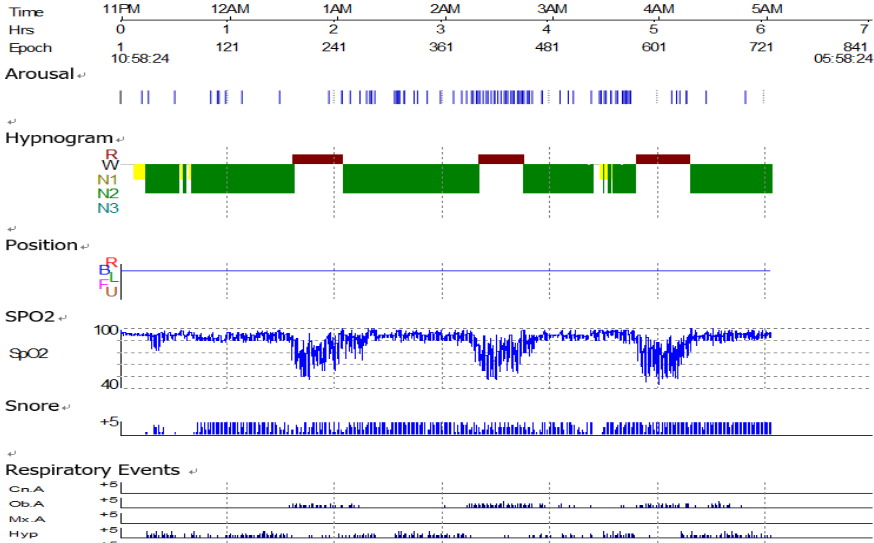
Task: Click the "N1" stage label in Hypnogram
Action: tap(108, 180)
